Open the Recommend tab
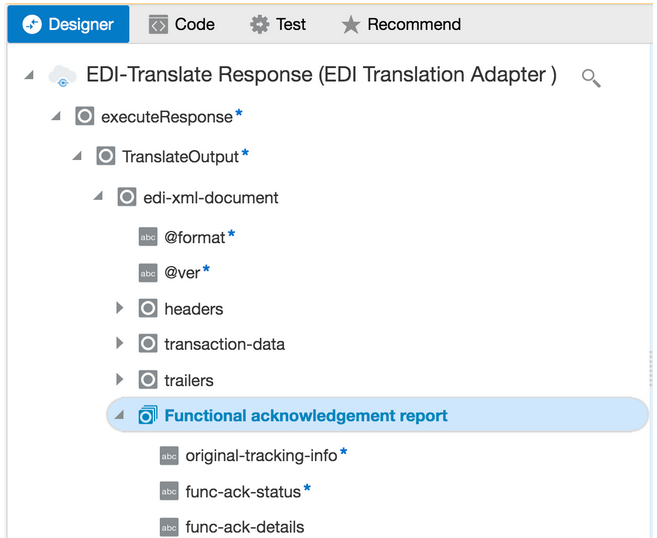This screenshot has width=657, height=538. pyautogui.click(x=401, y=24)
